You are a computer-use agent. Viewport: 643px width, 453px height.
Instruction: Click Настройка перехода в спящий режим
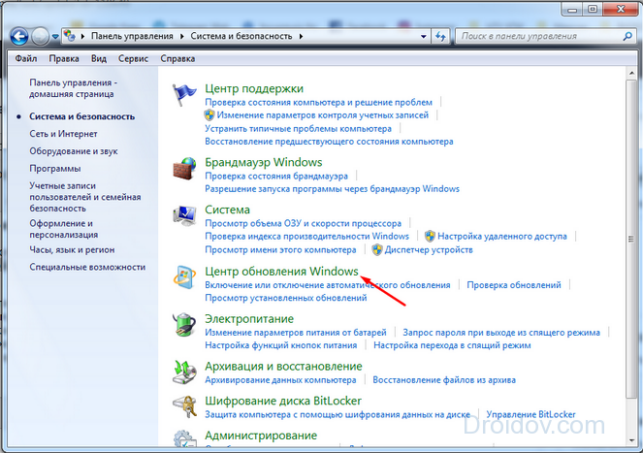[x=452, y=345]
